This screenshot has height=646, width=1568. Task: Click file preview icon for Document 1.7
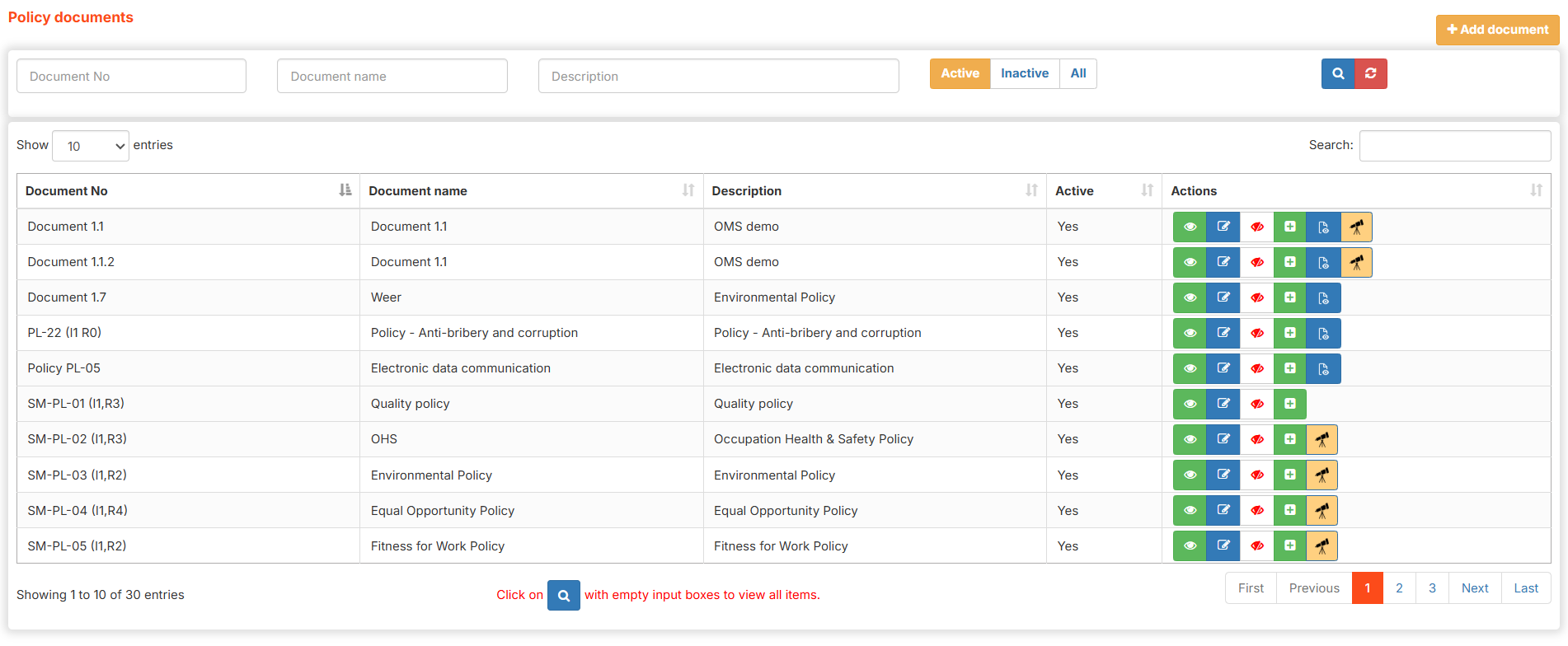click(x=1323, y=297)
